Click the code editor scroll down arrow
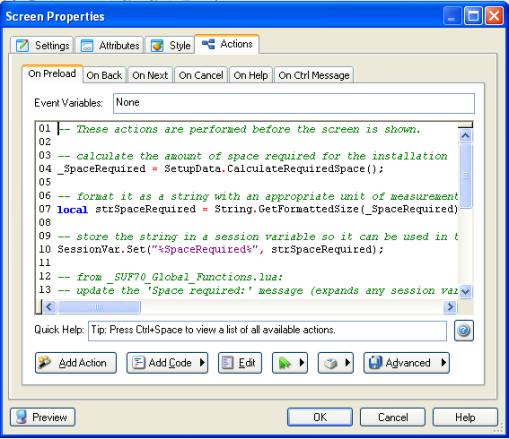This screenshot has height=439, width=509. click(x=465, y=291)
